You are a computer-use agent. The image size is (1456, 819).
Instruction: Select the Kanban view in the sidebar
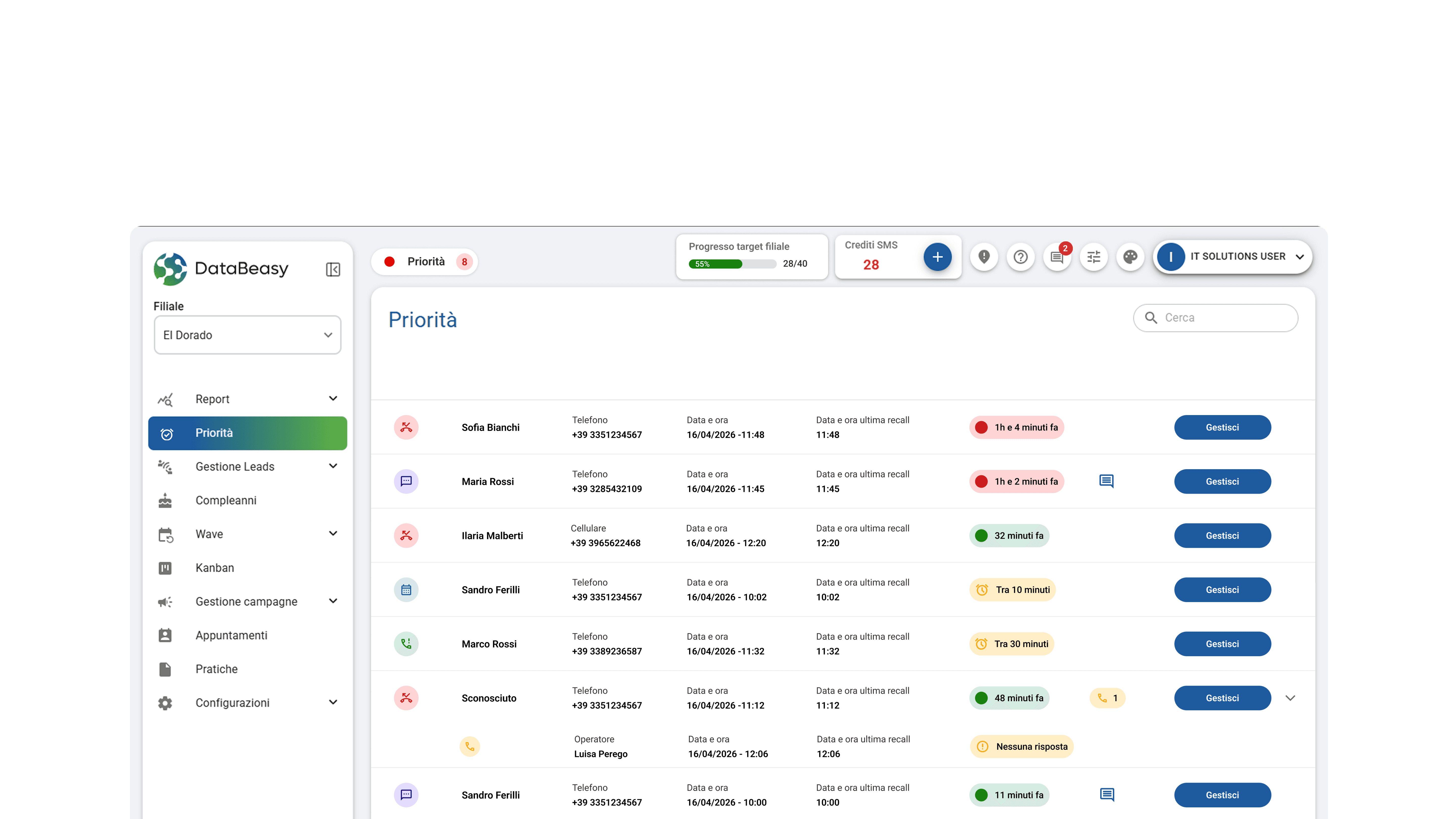click(215, 567)
